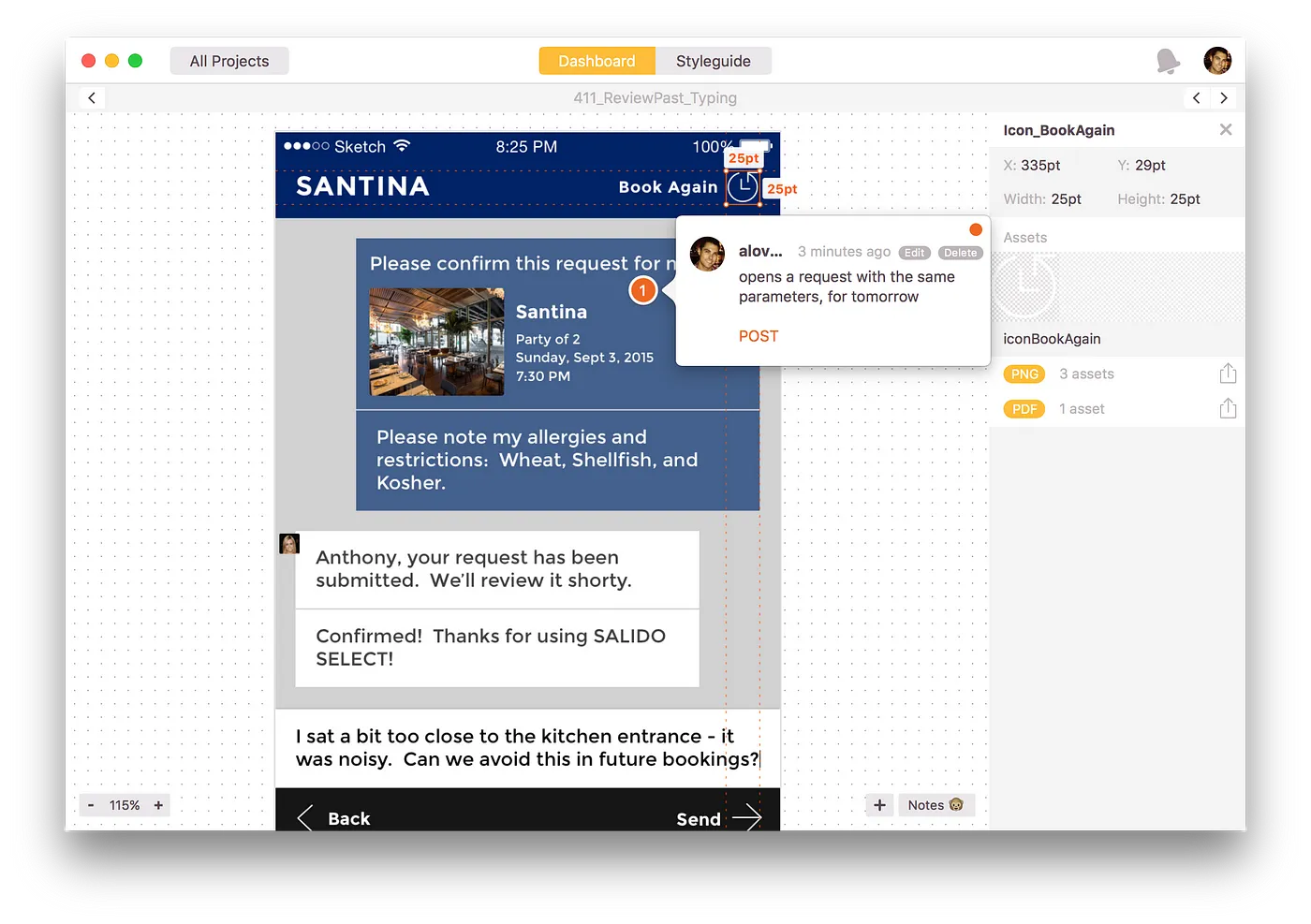Close the Icon_BookAgain inspector panel
Image resolution: width=1311 pixels, height=924 pixels.
1226,130
